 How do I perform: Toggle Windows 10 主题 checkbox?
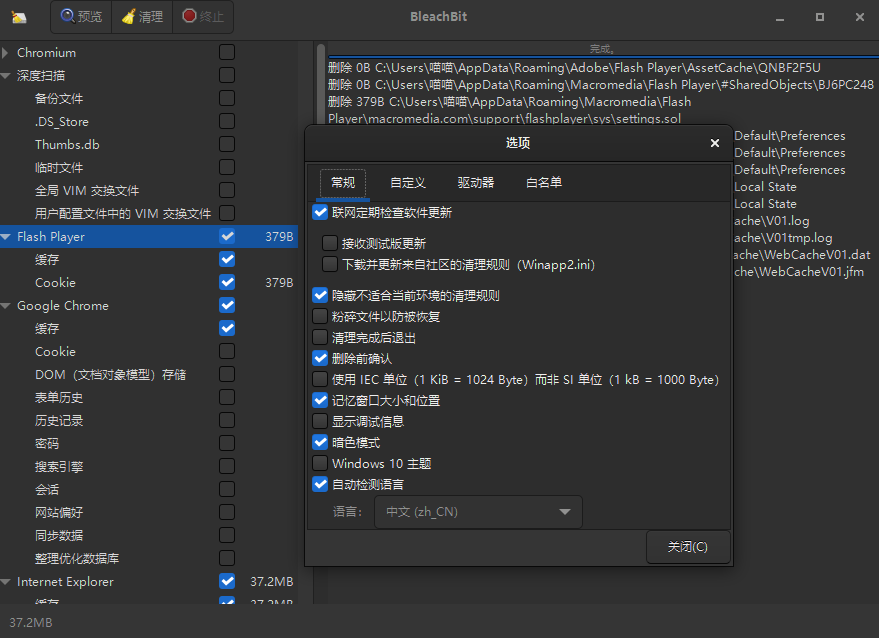point(320,463)
